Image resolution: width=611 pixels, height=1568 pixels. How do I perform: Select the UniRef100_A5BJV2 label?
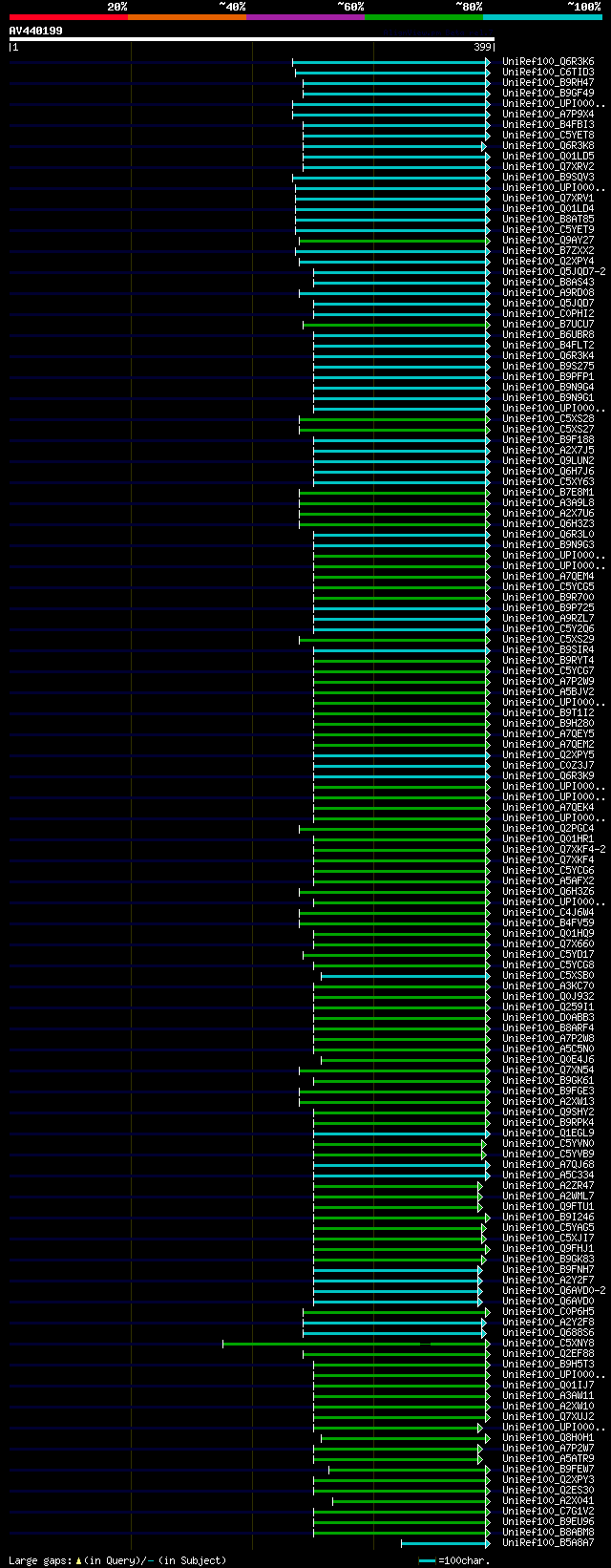point(548,691)
